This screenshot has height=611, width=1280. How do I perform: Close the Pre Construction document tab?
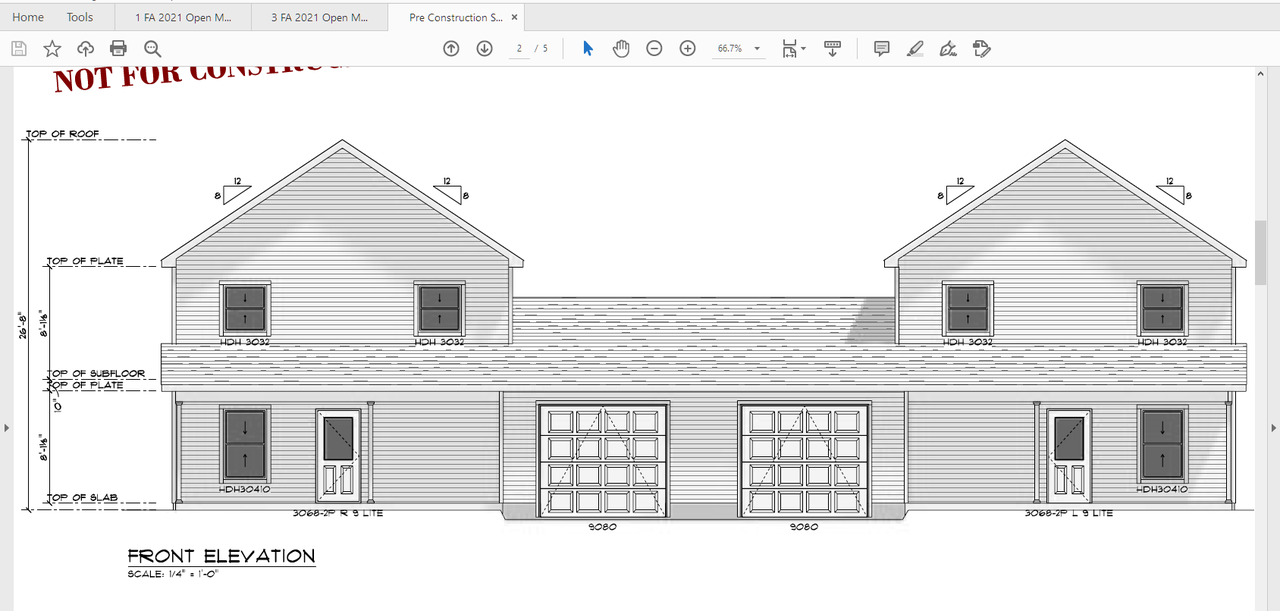click(514, 17)
